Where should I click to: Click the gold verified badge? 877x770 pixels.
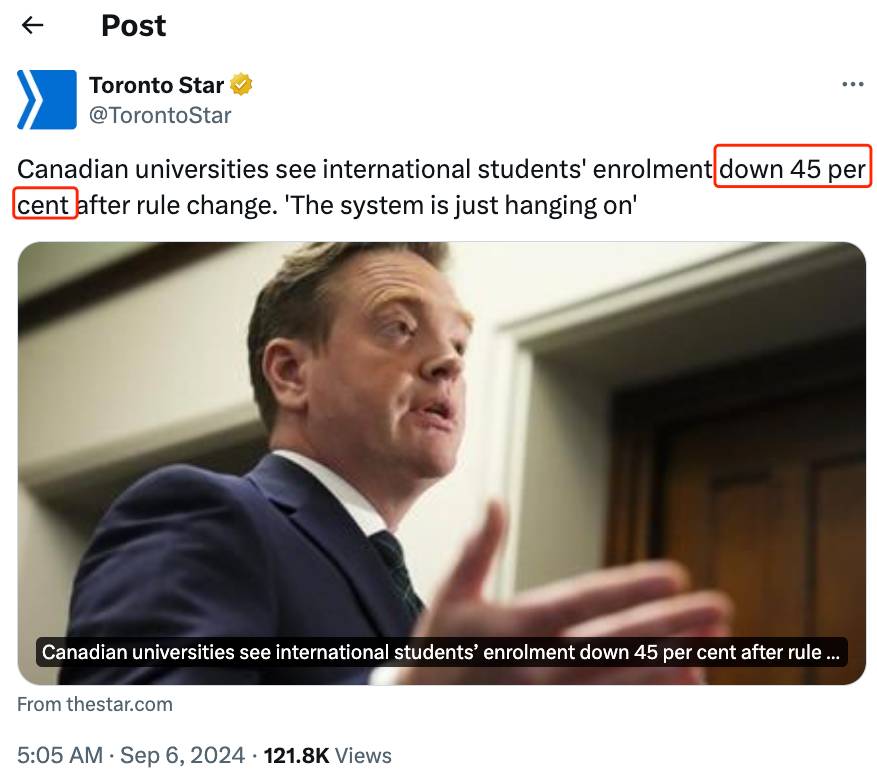click(x=241, y=85)
